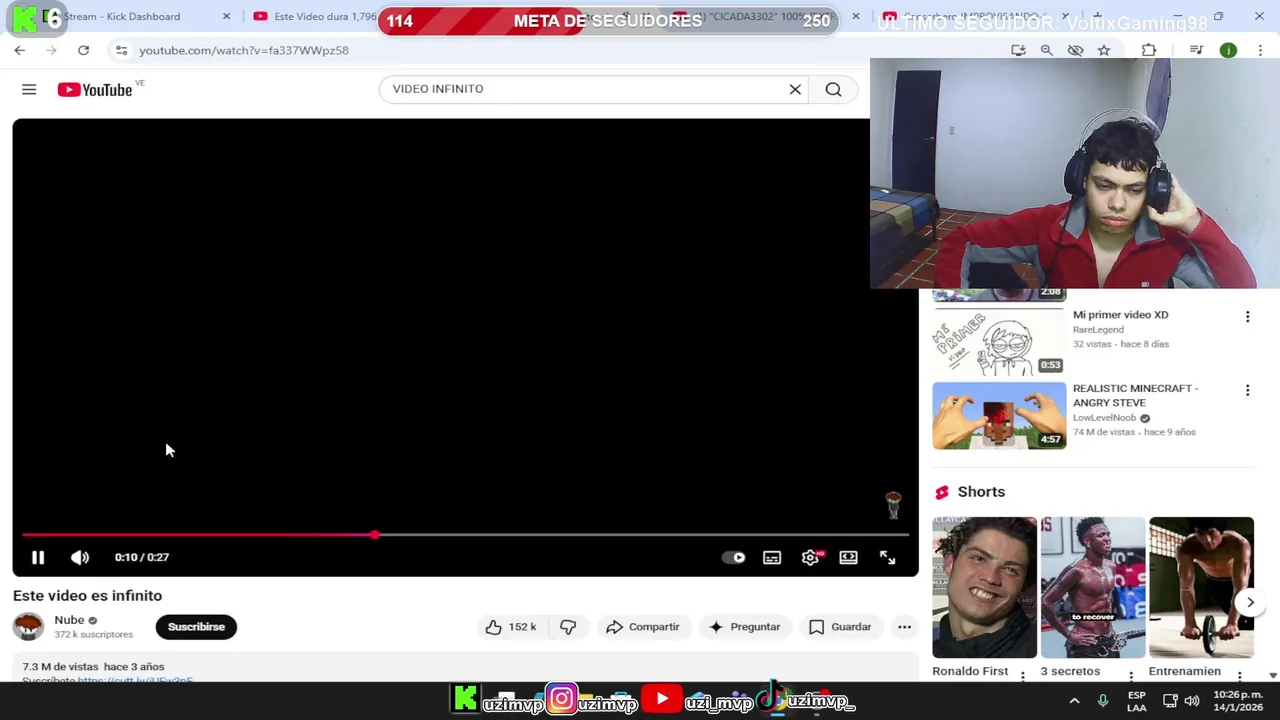This screenshot has width=1280, height=720.
Task: Enter fullscreen mode in the player
Action: [x=887, y=557]
